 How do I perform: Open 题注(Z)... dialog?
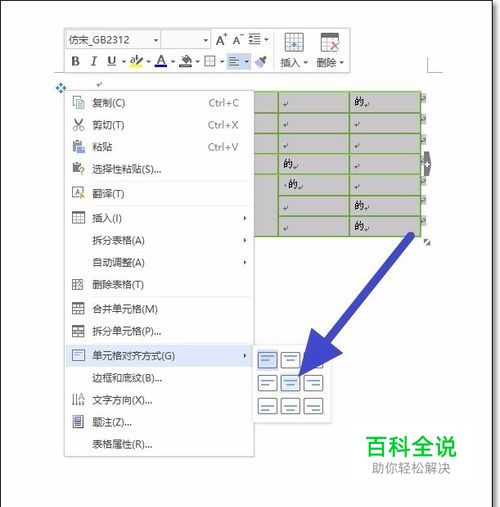tap(159, 422)
